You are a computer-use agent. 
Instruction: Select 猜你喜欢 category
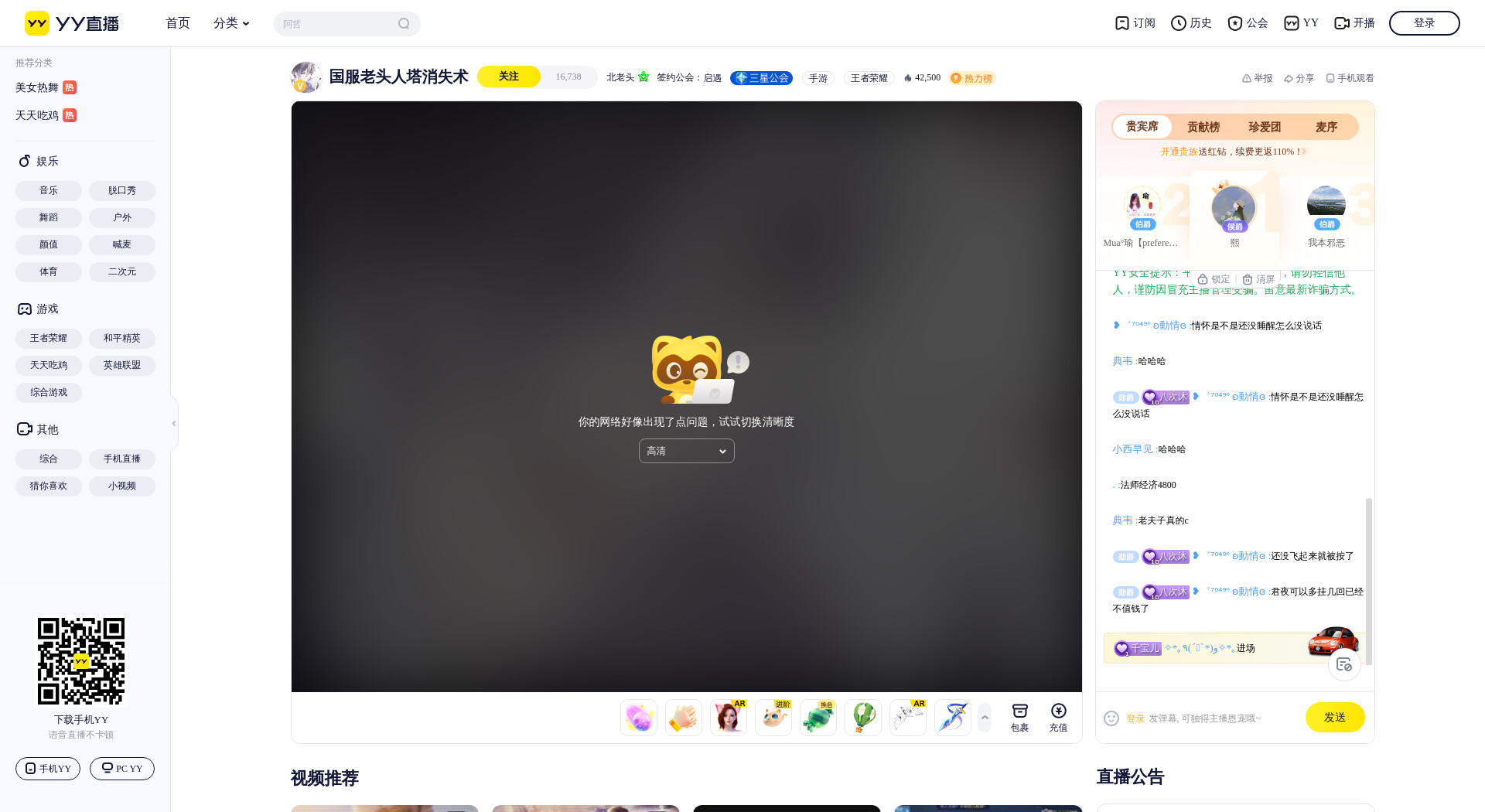tap(49, 486)
